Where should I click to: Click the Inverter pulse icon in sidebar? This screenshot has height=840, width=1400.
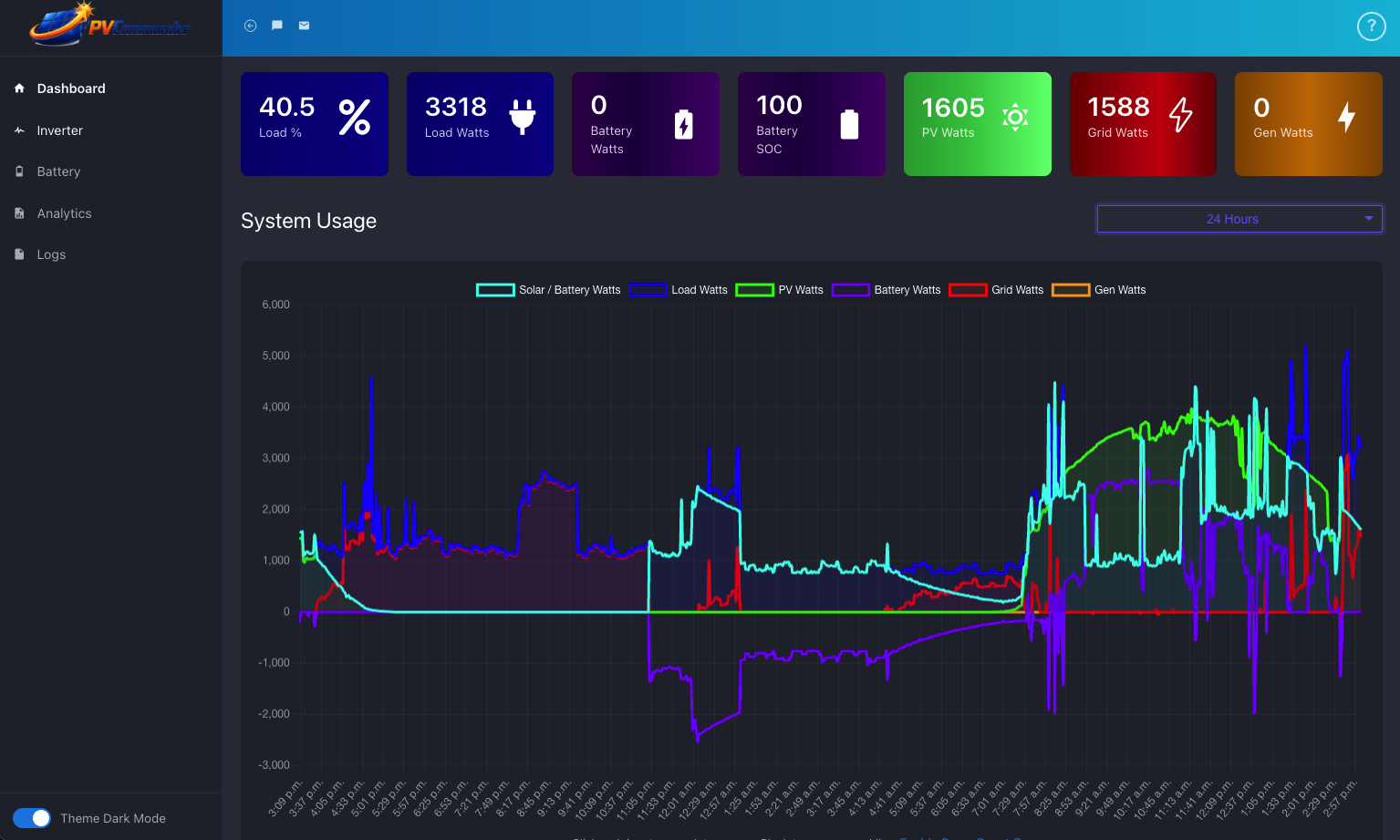pos(19,130)
